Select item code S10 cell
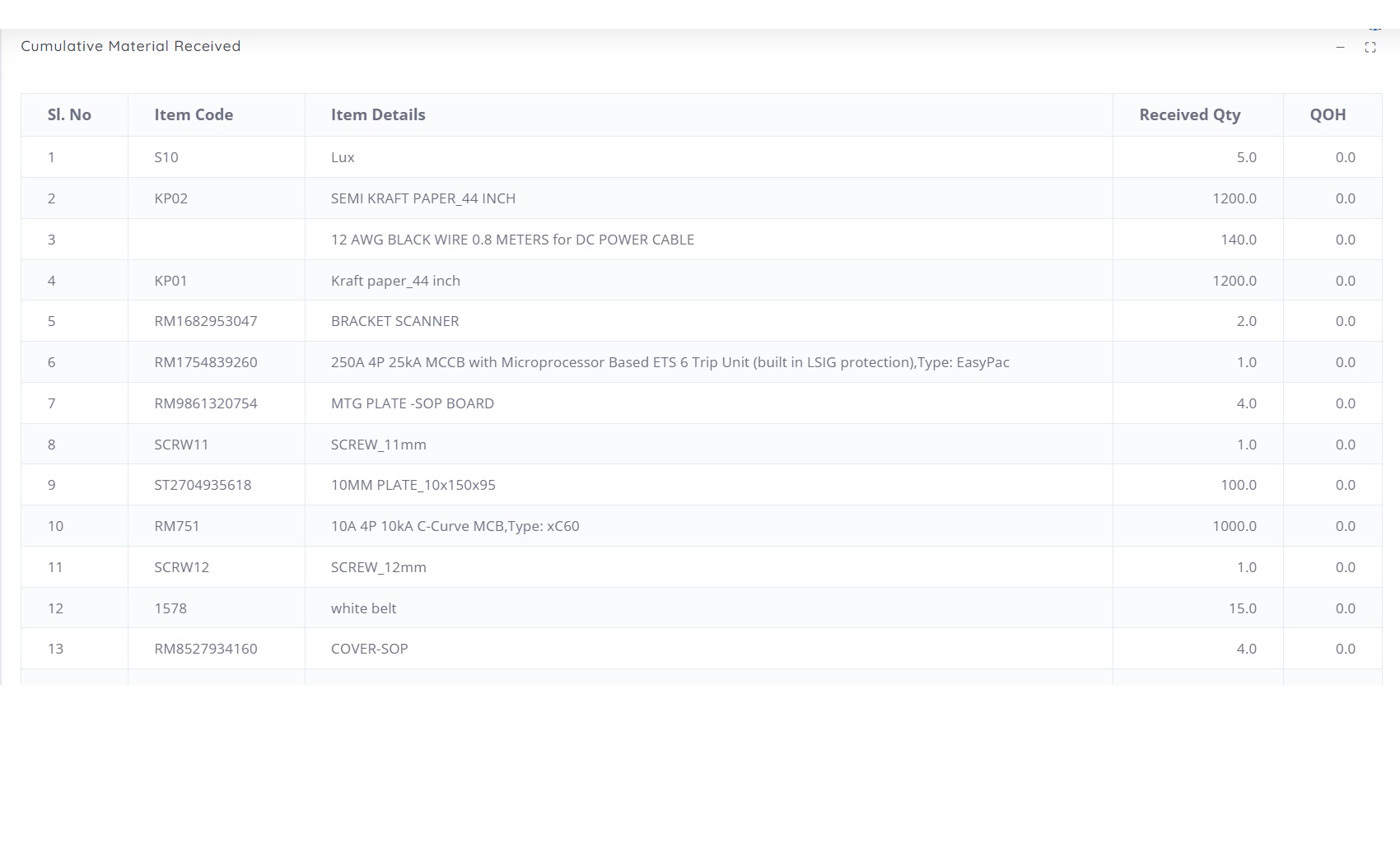Image resolution: width=1400 pixels, height=843 pixels. [166, 157]
